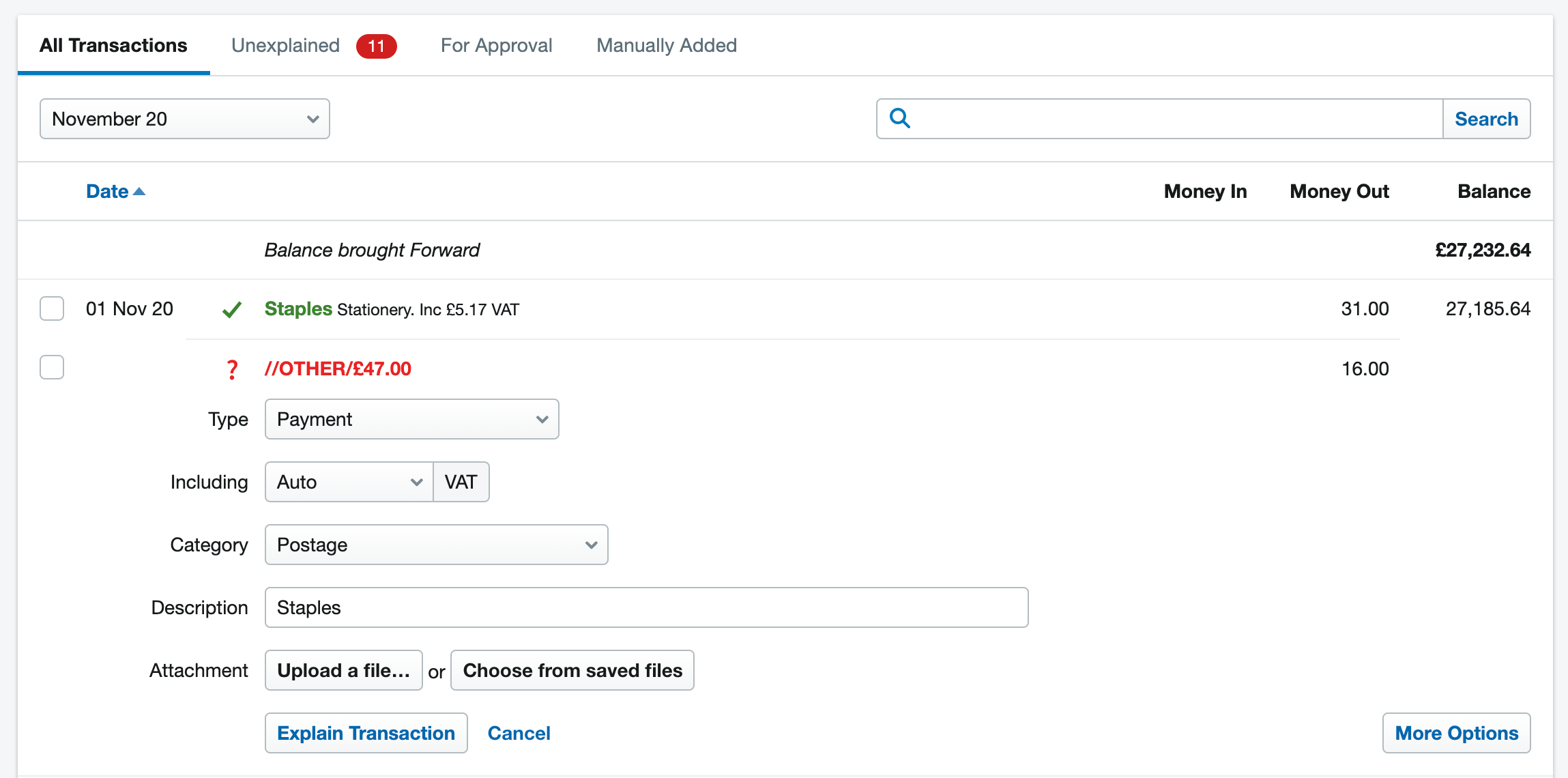Viewport: 1568px width, 778px height.
Task: Click Cancel below the transaction form
Action: tap(519, 732)
